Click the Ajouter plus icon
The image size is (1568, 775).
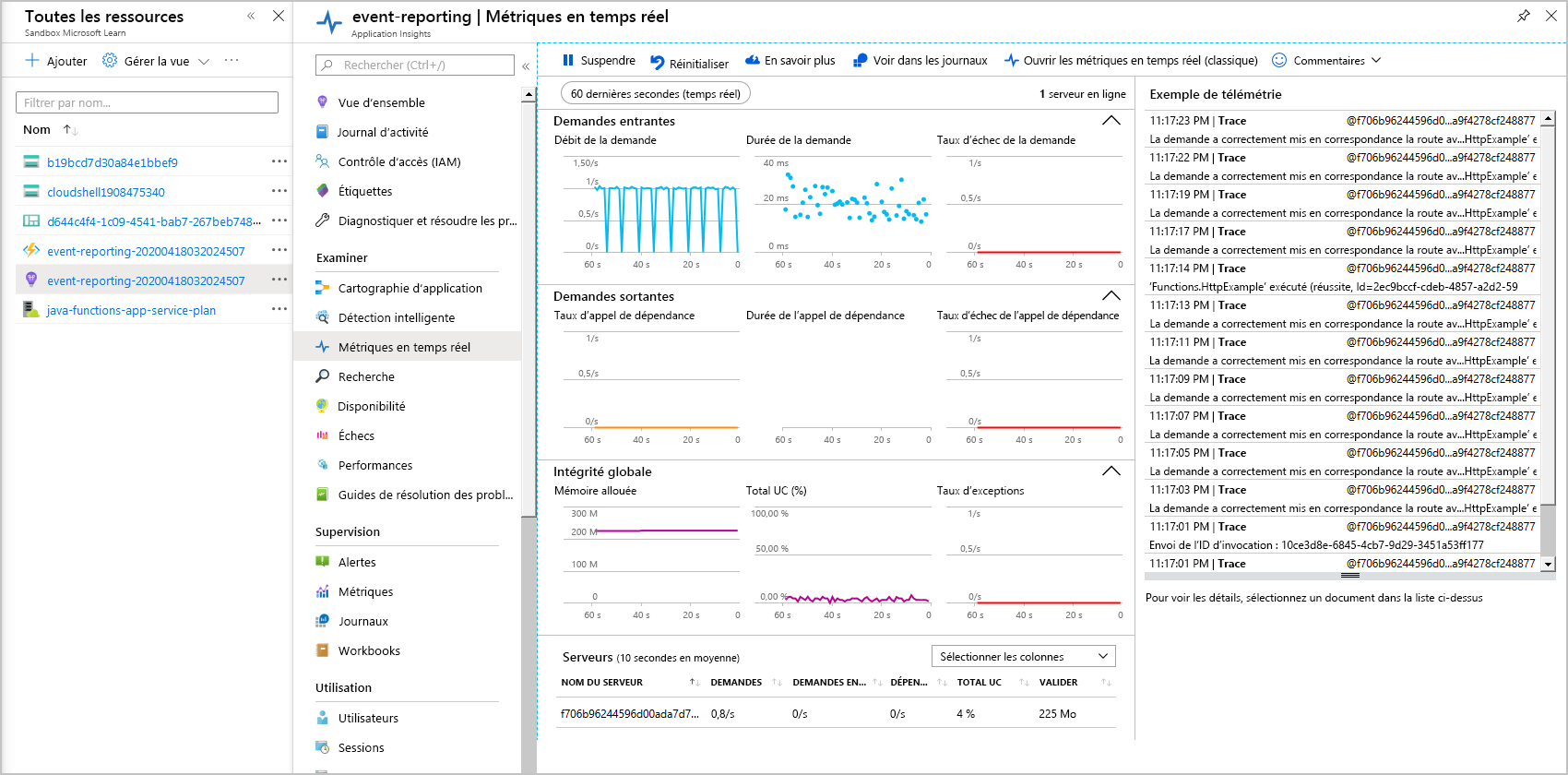32,60
